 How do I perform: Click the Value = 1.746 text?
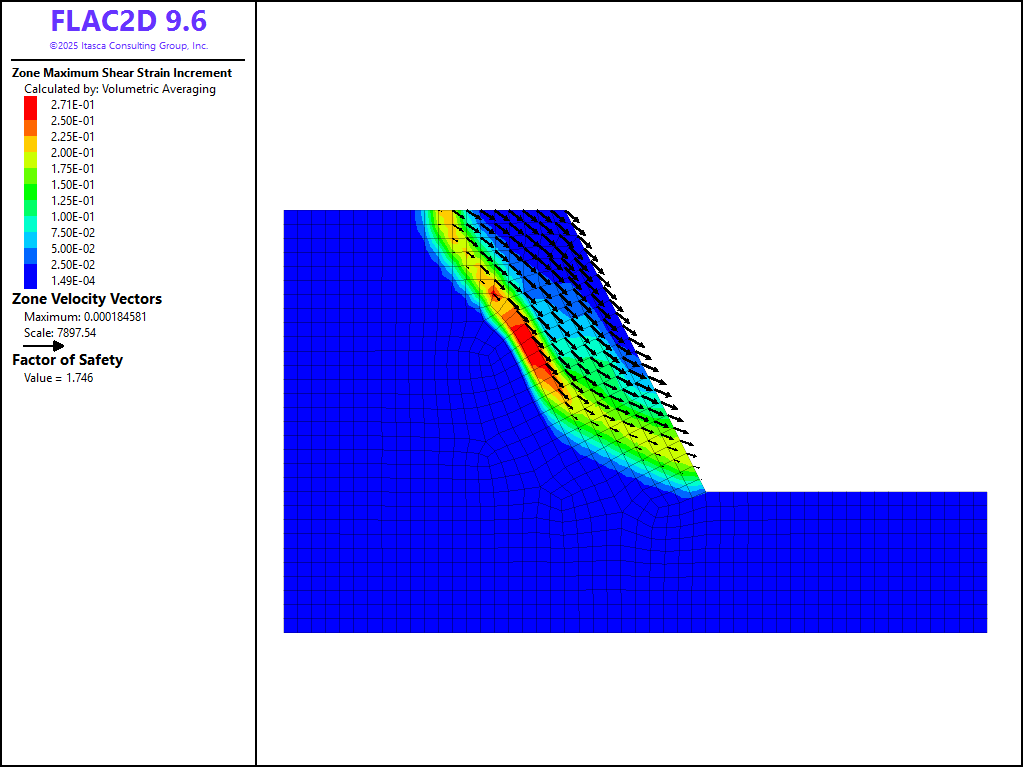coord(59,378)
